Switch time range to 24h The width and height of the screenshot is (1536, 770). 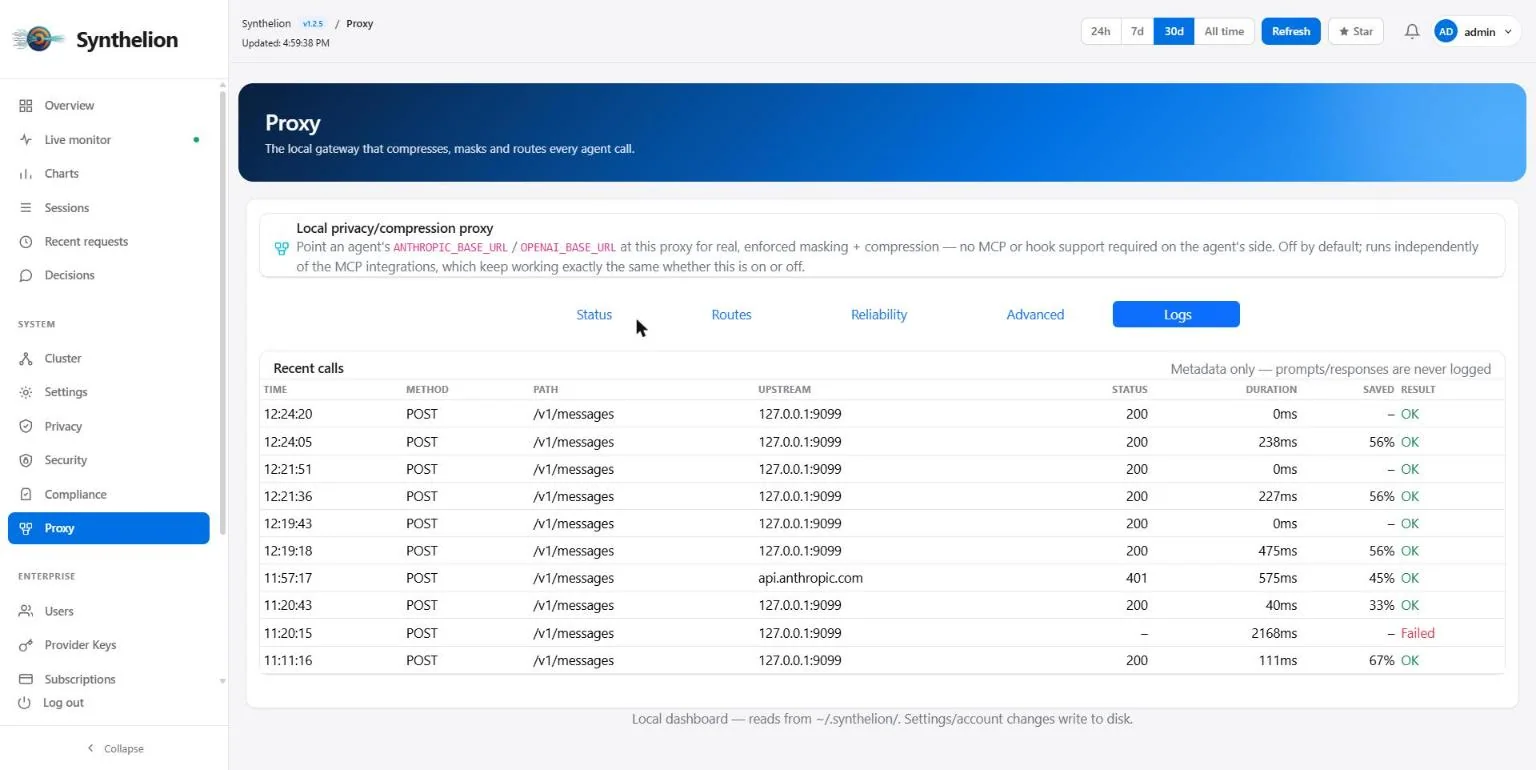pos(1101,31)
